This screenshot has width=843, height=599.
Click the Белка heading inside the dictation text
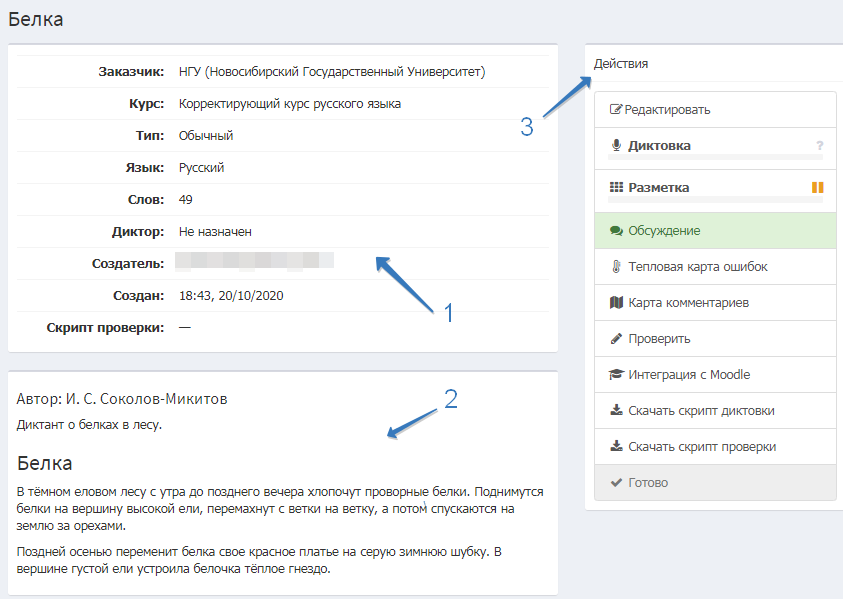45,464
